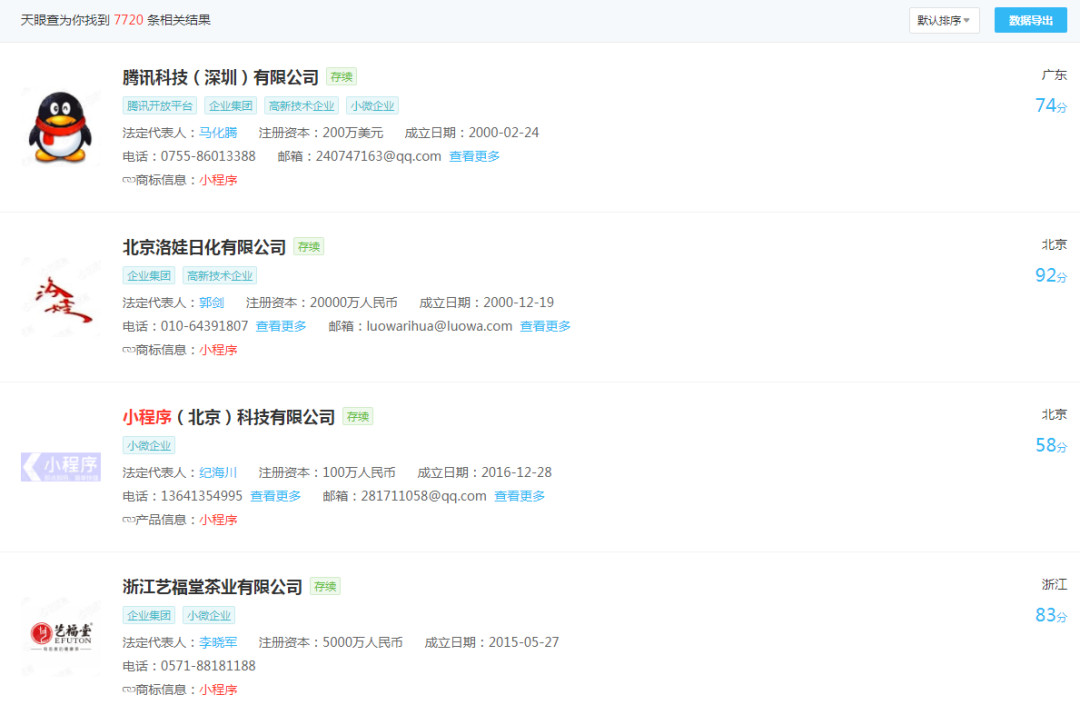Open the 艺福堂 EFUTON logo thumbnail

[61, 637]
